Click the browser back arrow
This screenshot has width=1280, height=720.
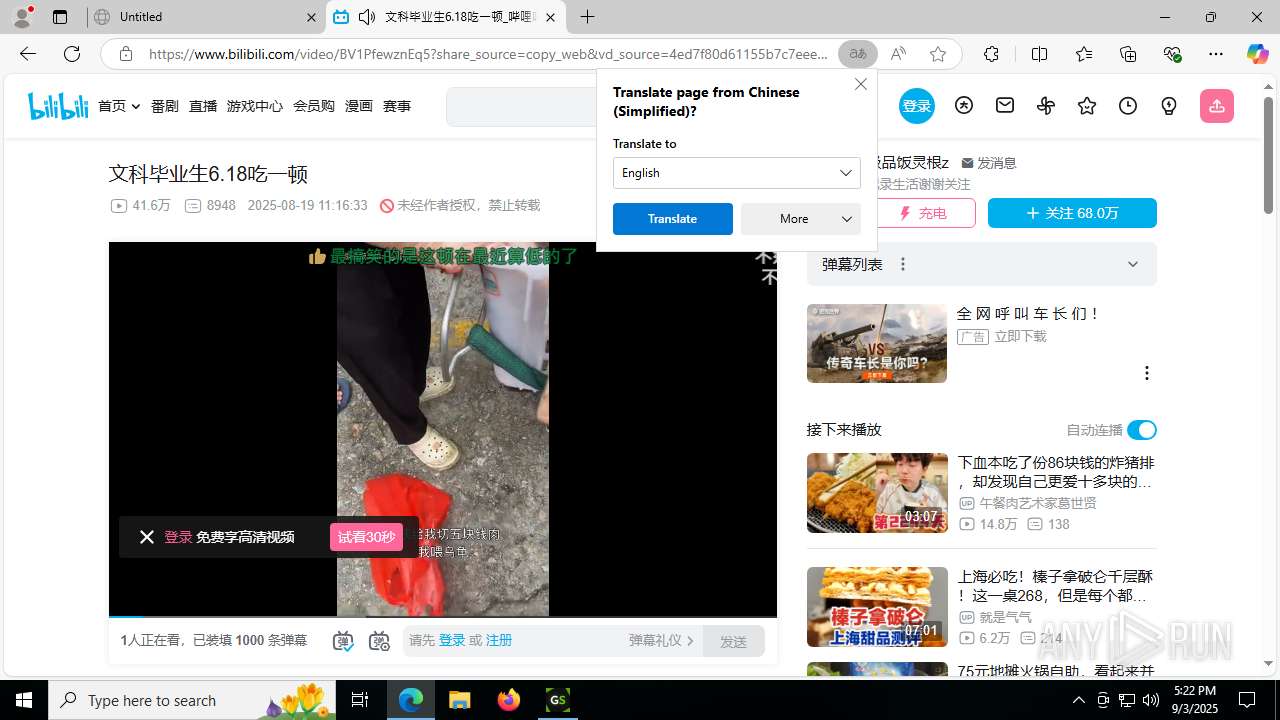coord(27,54)
